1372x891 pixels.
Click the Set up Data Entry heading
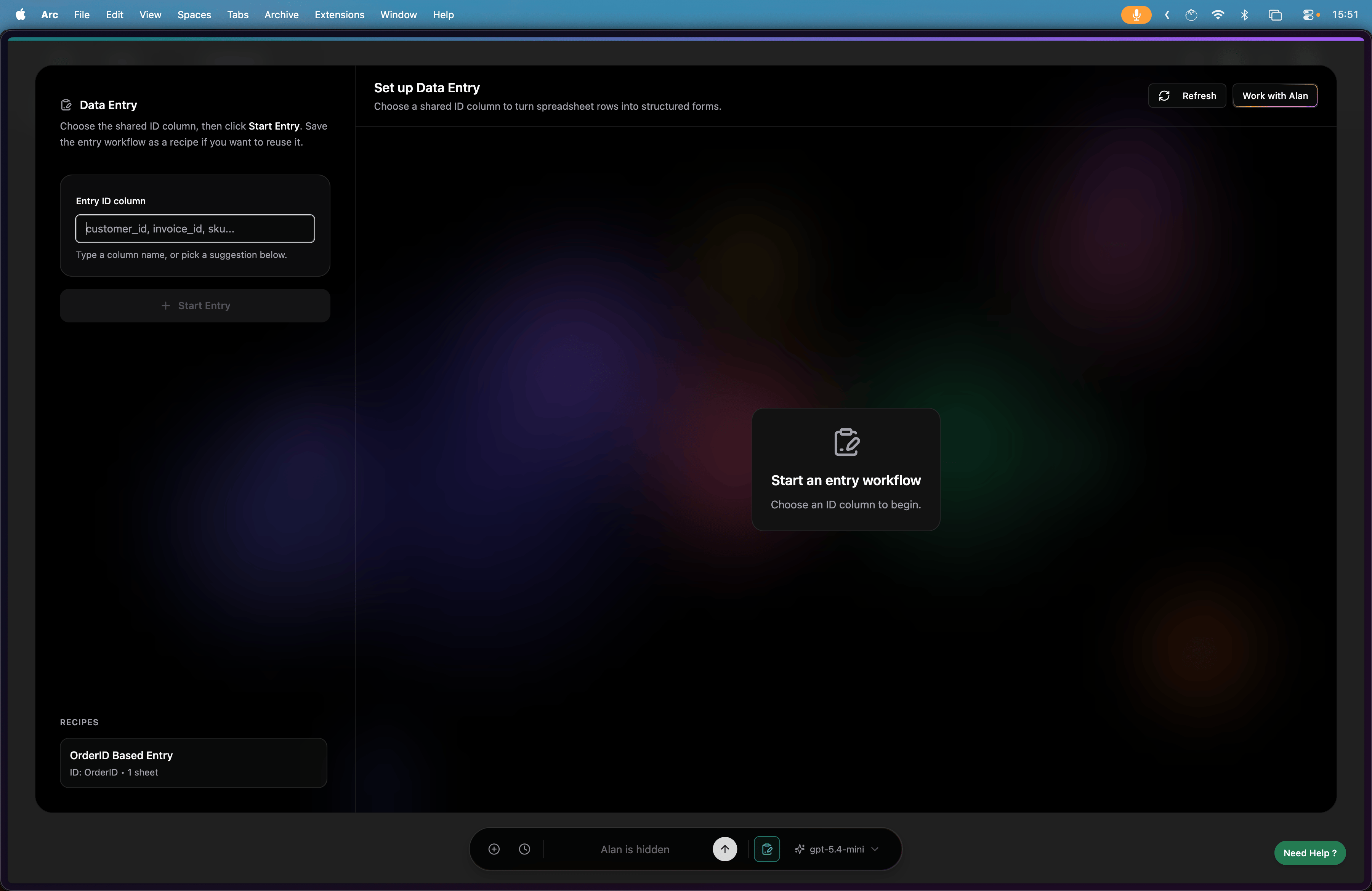[426, 88]
